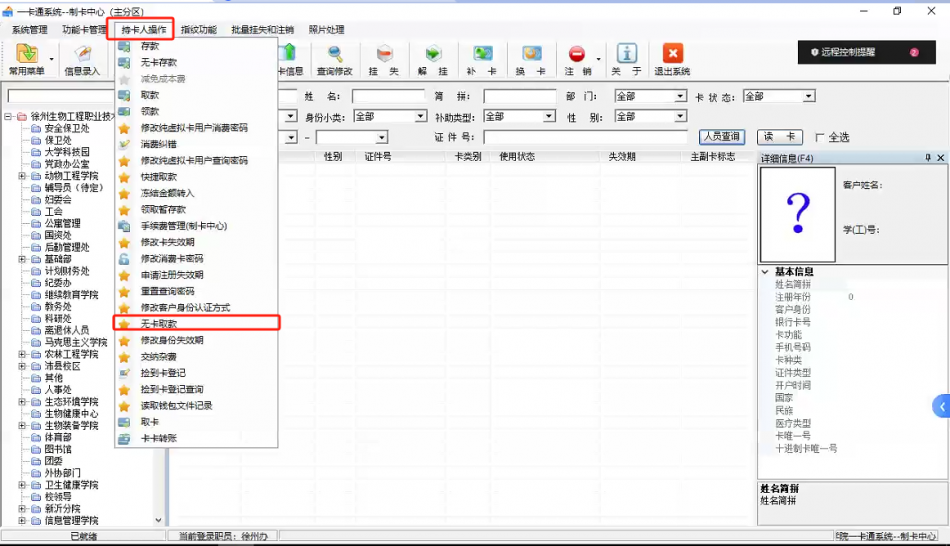
Task: Open the 指纹功能 menu
Action: pos(198,30)
